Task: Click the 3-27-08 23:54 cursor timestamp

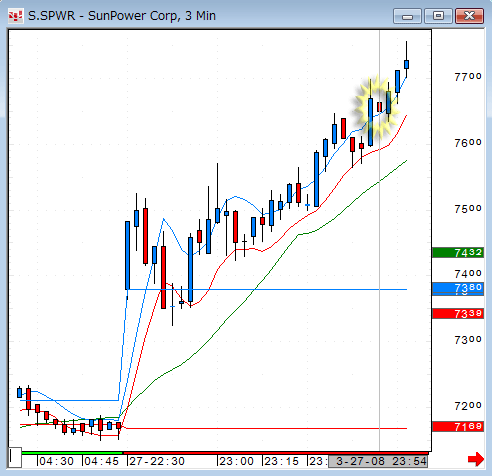Action: click(379, 461)
